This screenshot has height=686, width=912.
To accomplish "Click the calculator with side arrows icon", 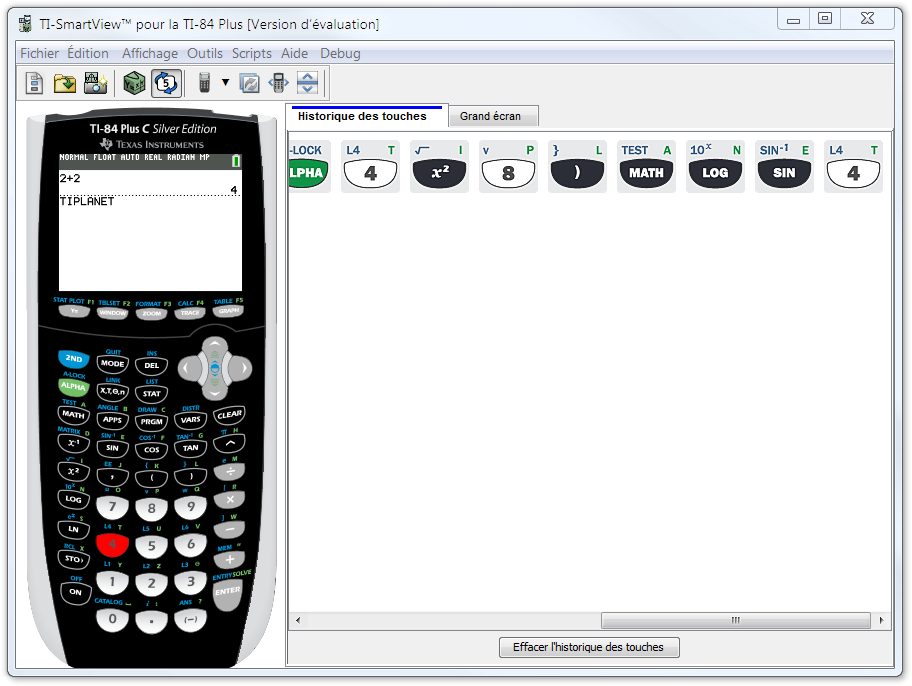I will (x=279, y=83).
